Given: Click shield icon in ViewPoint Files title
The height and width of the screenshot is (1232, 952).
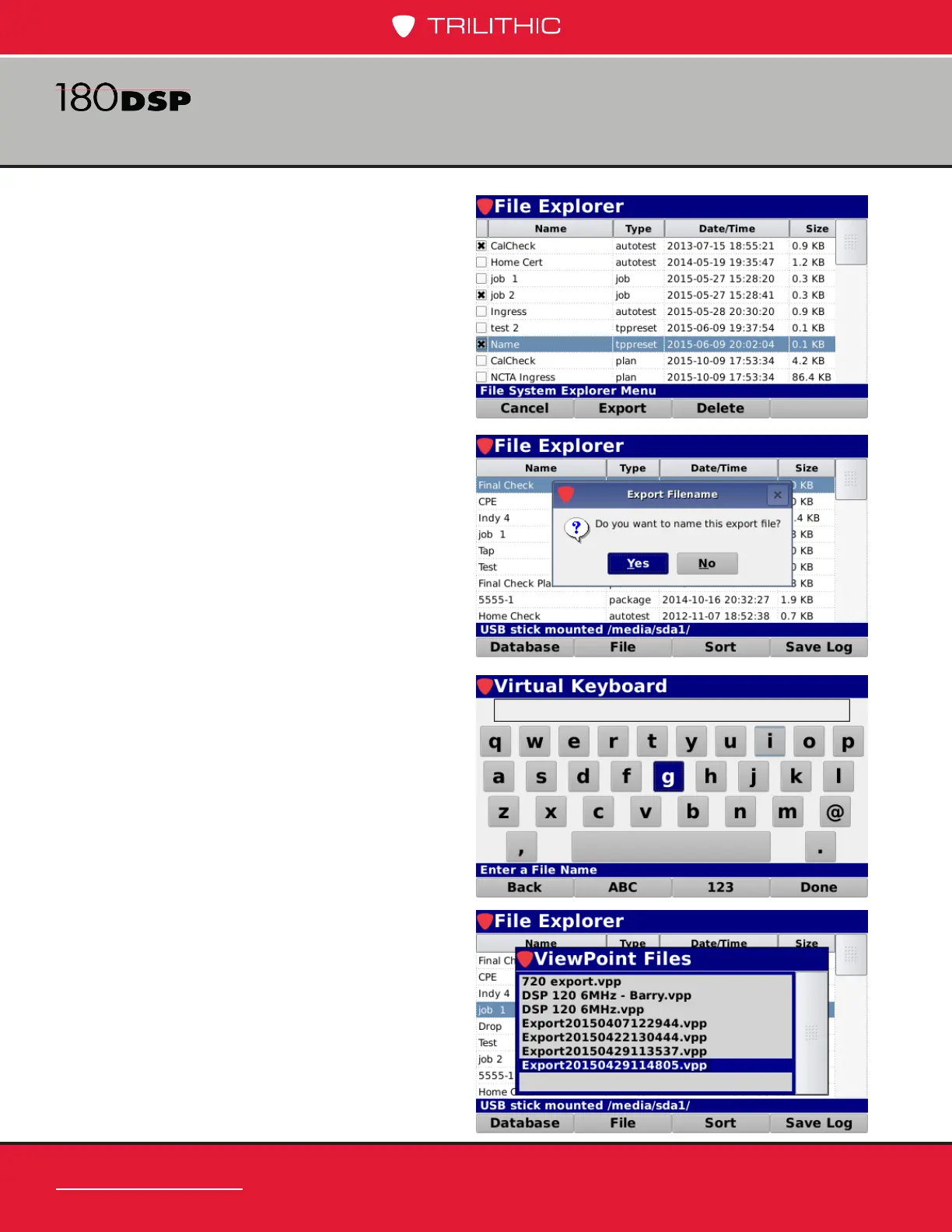Looking at the screenshot, I should point(525,959).
